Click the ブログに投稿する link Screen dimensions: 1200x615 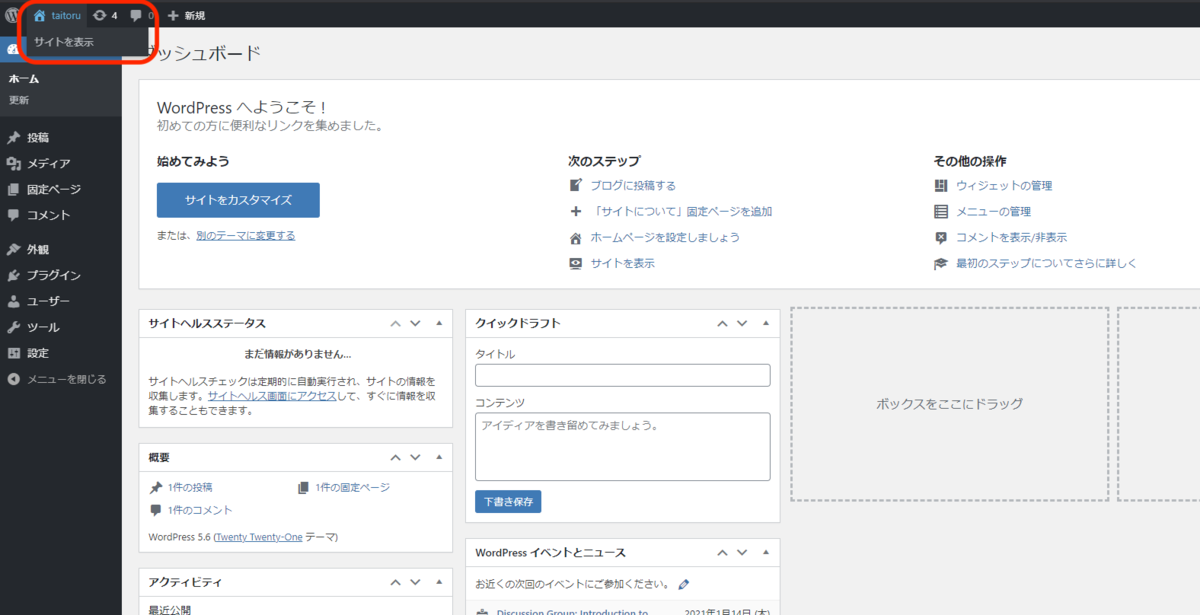633,185
